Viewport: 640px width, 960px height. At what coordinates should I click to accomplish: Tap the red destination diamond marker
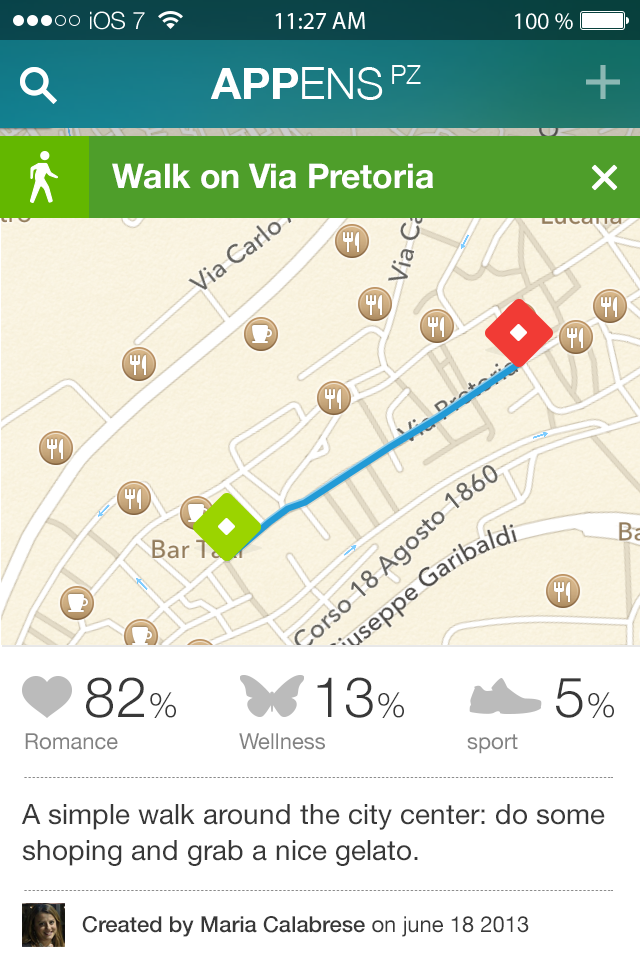[x=519, y=333]
